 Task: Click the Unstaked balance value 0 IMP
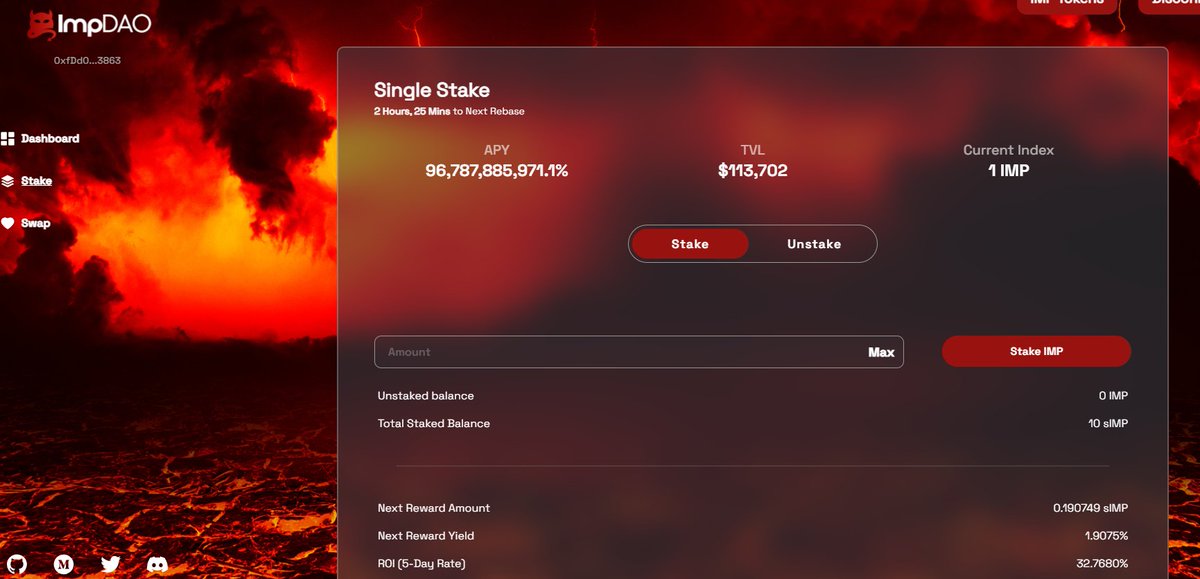pyautogui.click(x=1113, y=396)
